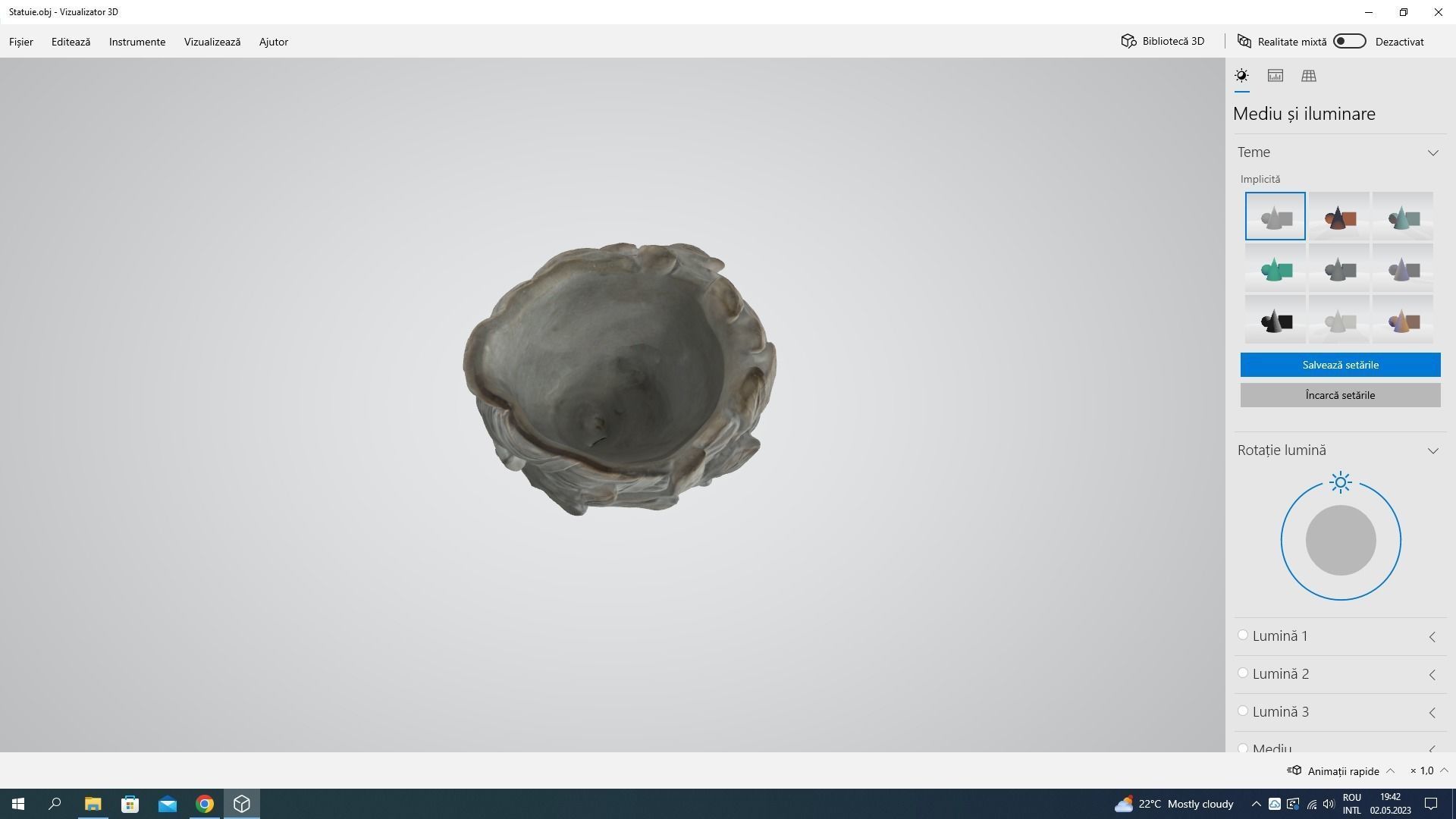The image size is (1456, 819).
Task: Expand the Lumină 3 settings chevron
Action: point(1432,713)
